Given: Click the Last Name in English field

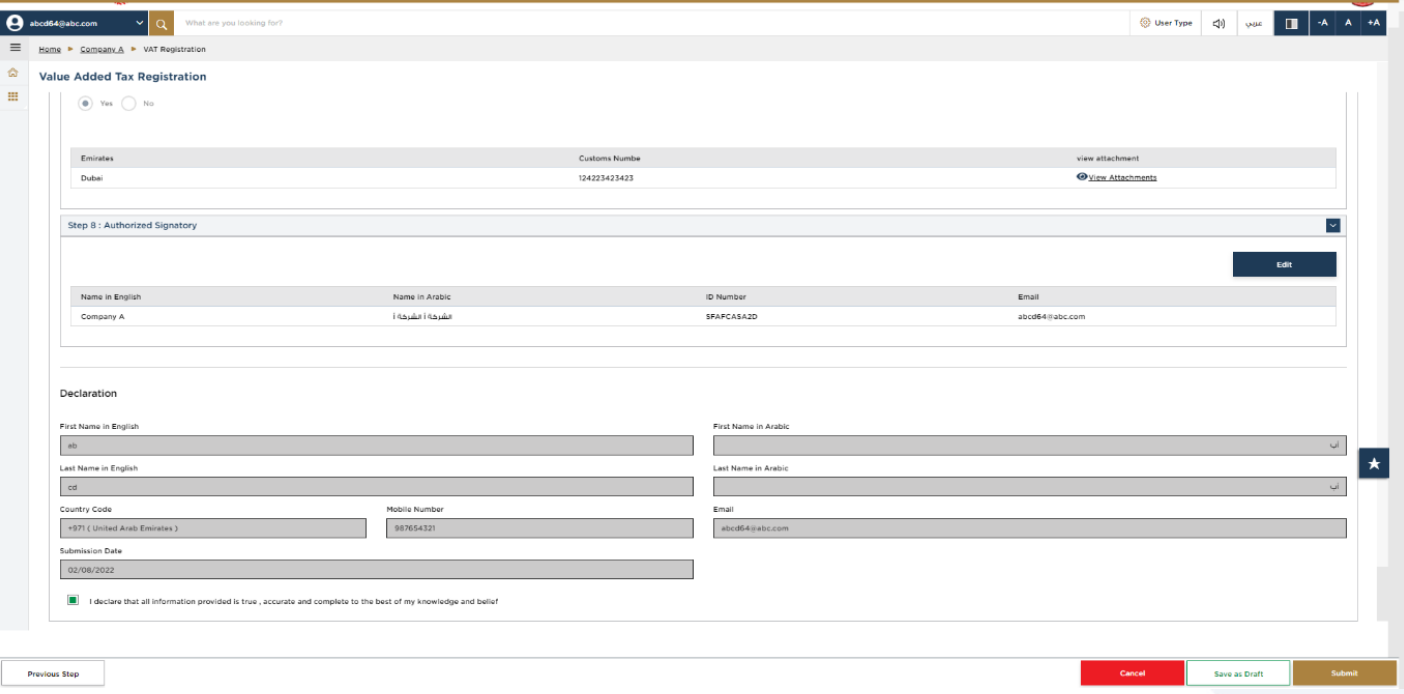Looking at the screenshot, I should (377, 487).
